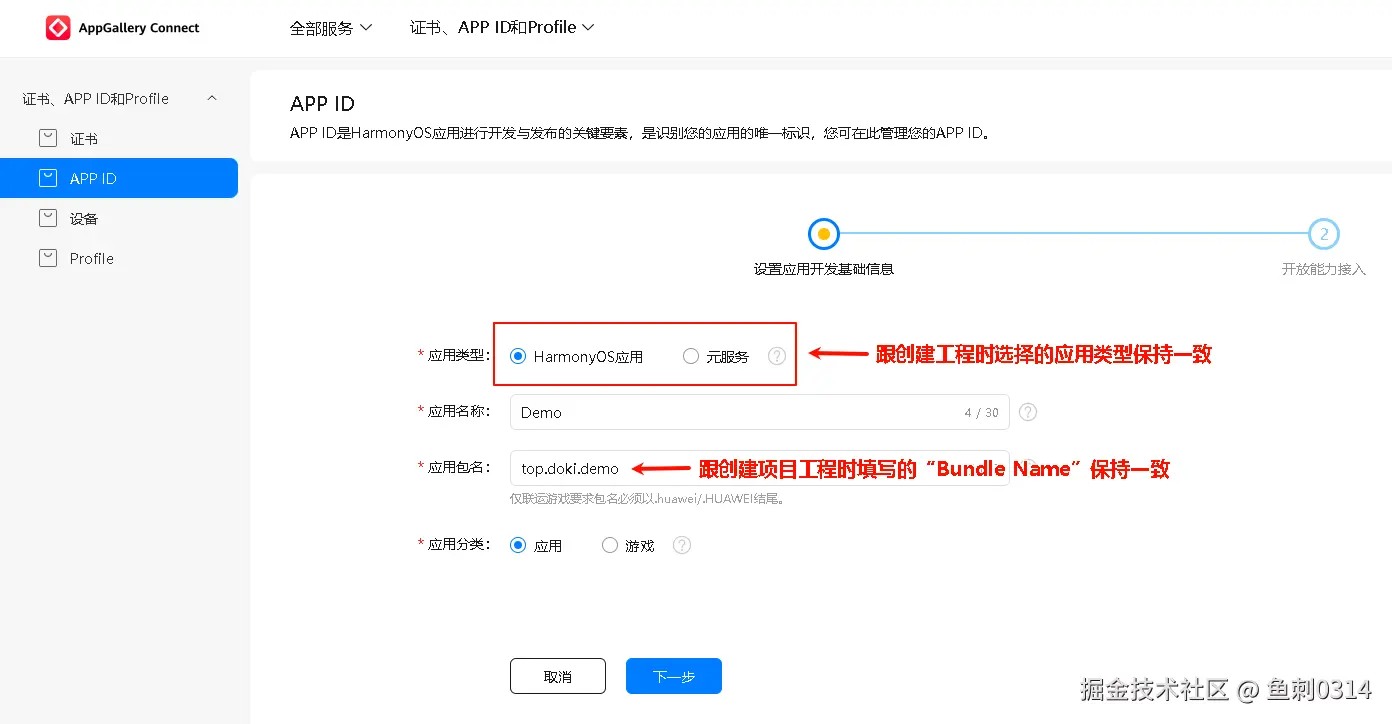
Task: Open the 证书、APP ID和Profile top dropdown
Action: pyautogui.click(x=502, y=28)
